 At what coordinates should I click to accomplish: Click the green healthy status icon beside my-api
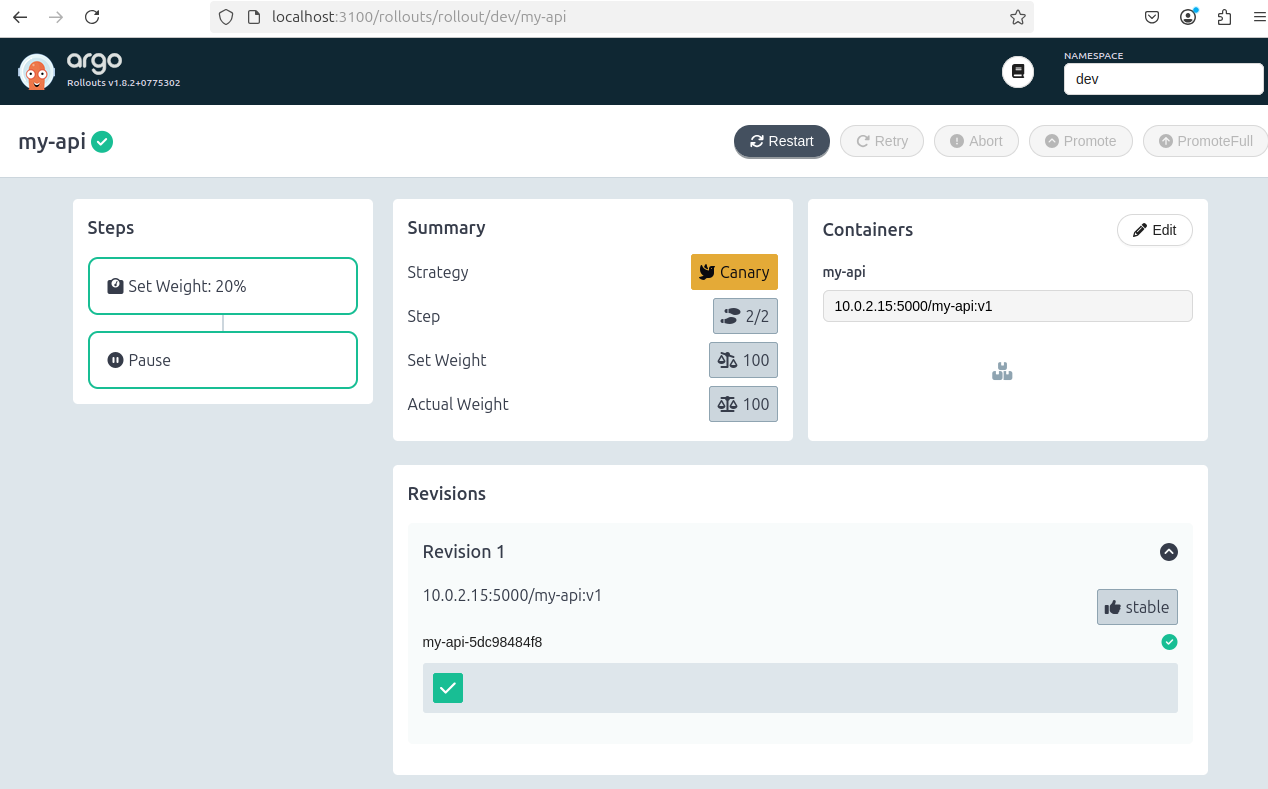click(102, 142)
